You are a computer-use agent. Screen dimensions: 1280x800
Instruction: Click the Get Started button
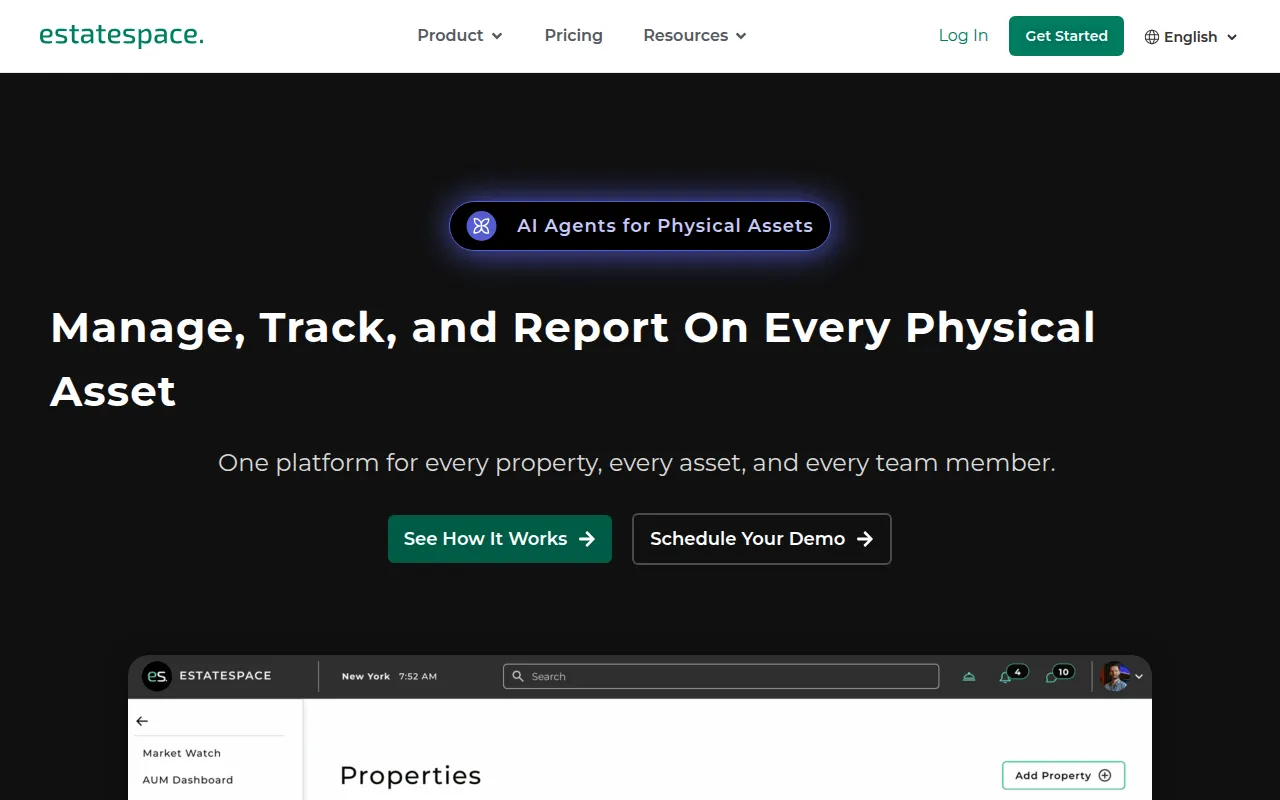[1066, 36]
